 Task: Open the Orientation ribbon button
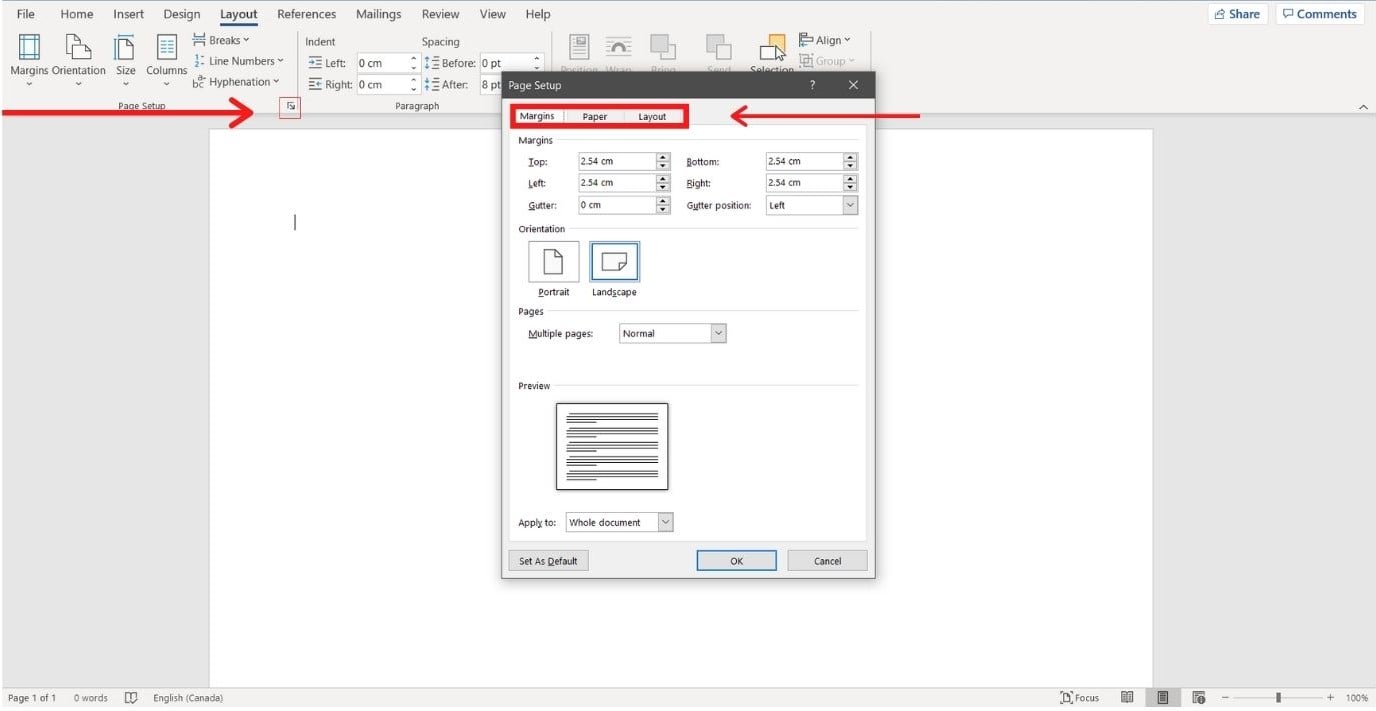coord(78,59)
